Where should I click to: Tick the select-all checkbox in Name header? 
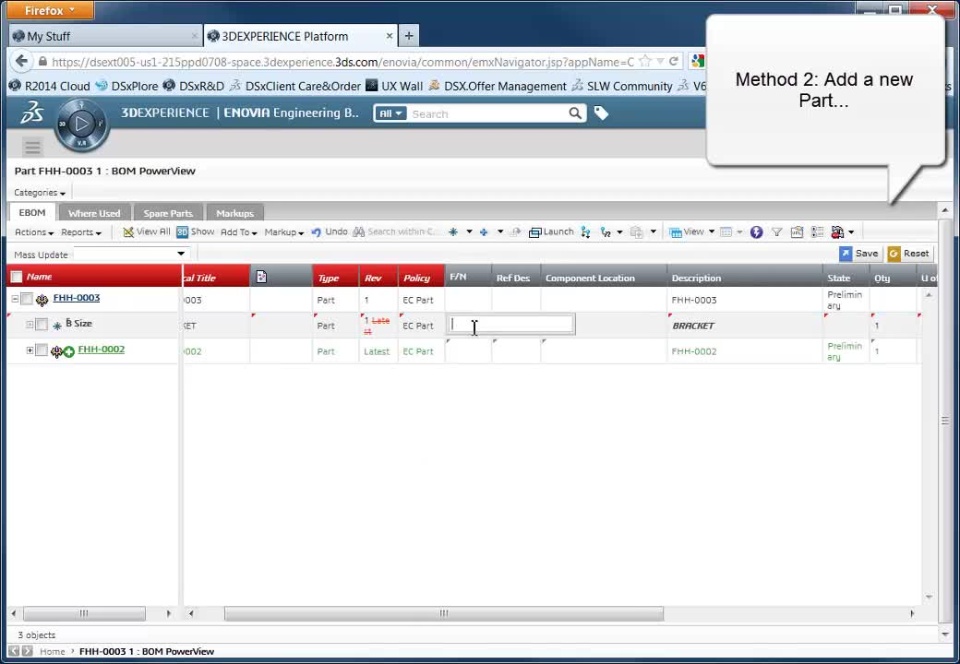[17, 277]
